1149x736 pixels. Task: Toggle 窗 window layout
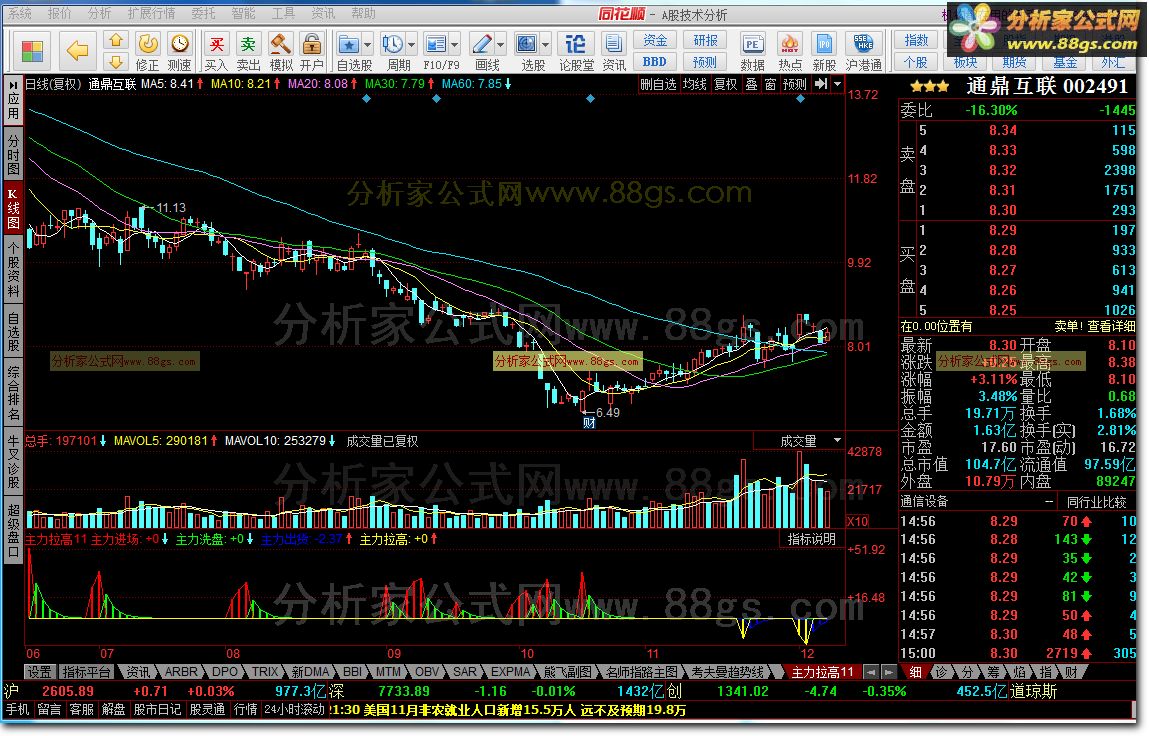770,84
